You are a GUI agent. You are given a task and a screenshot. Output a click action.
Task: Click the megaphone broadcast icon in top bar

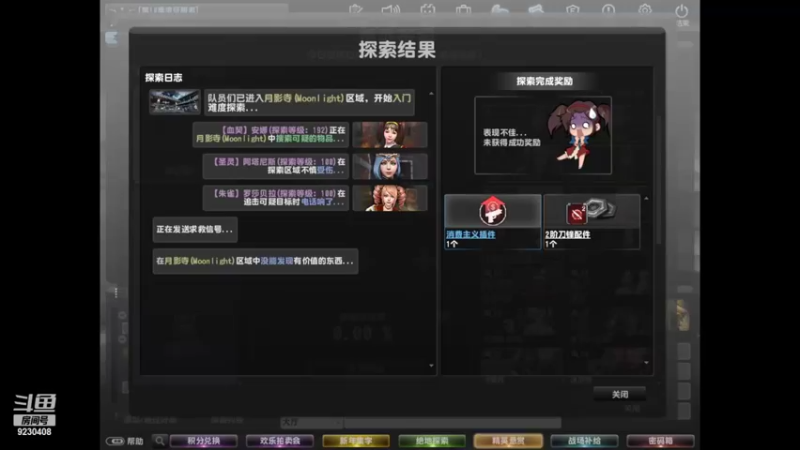[x=391, y=10]
